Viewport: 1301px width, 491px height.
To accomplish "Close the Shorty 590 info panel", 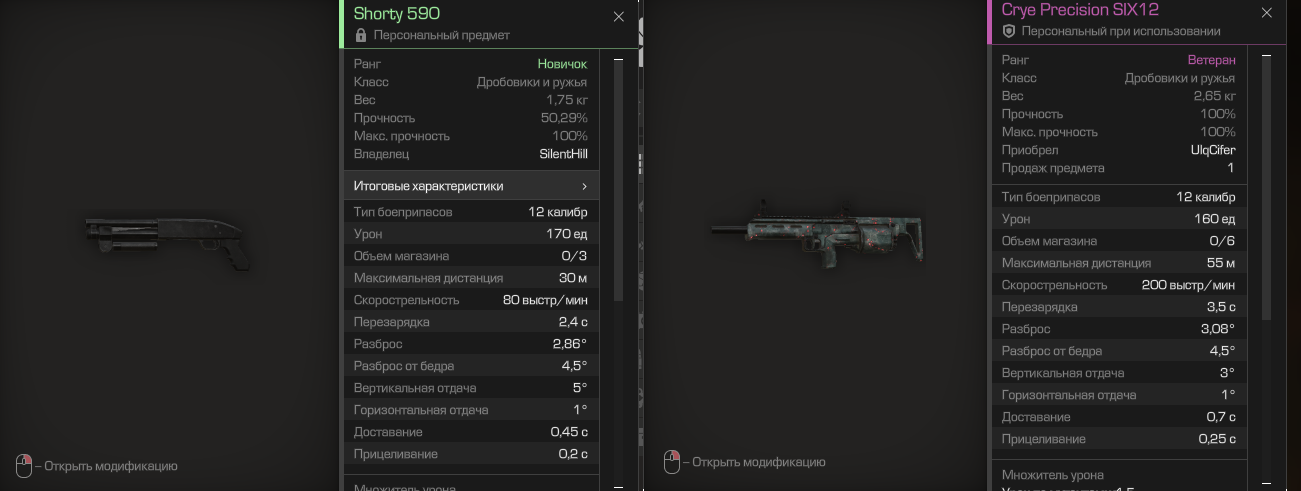I will coord(618,16).
